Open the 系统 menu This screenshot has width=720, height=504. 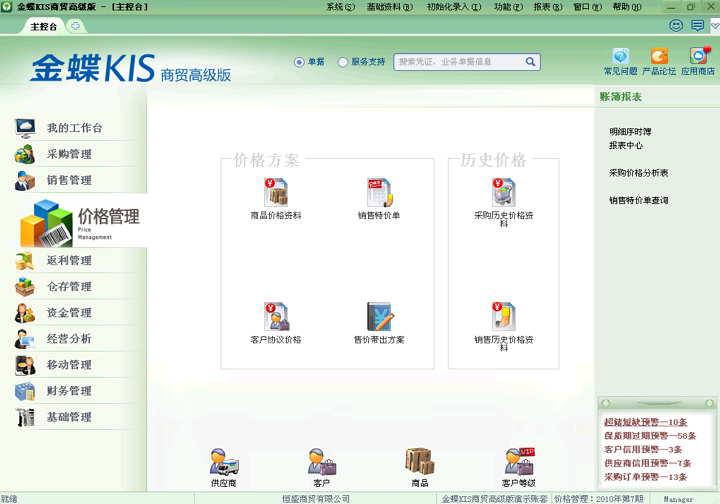tap(340, 7)
